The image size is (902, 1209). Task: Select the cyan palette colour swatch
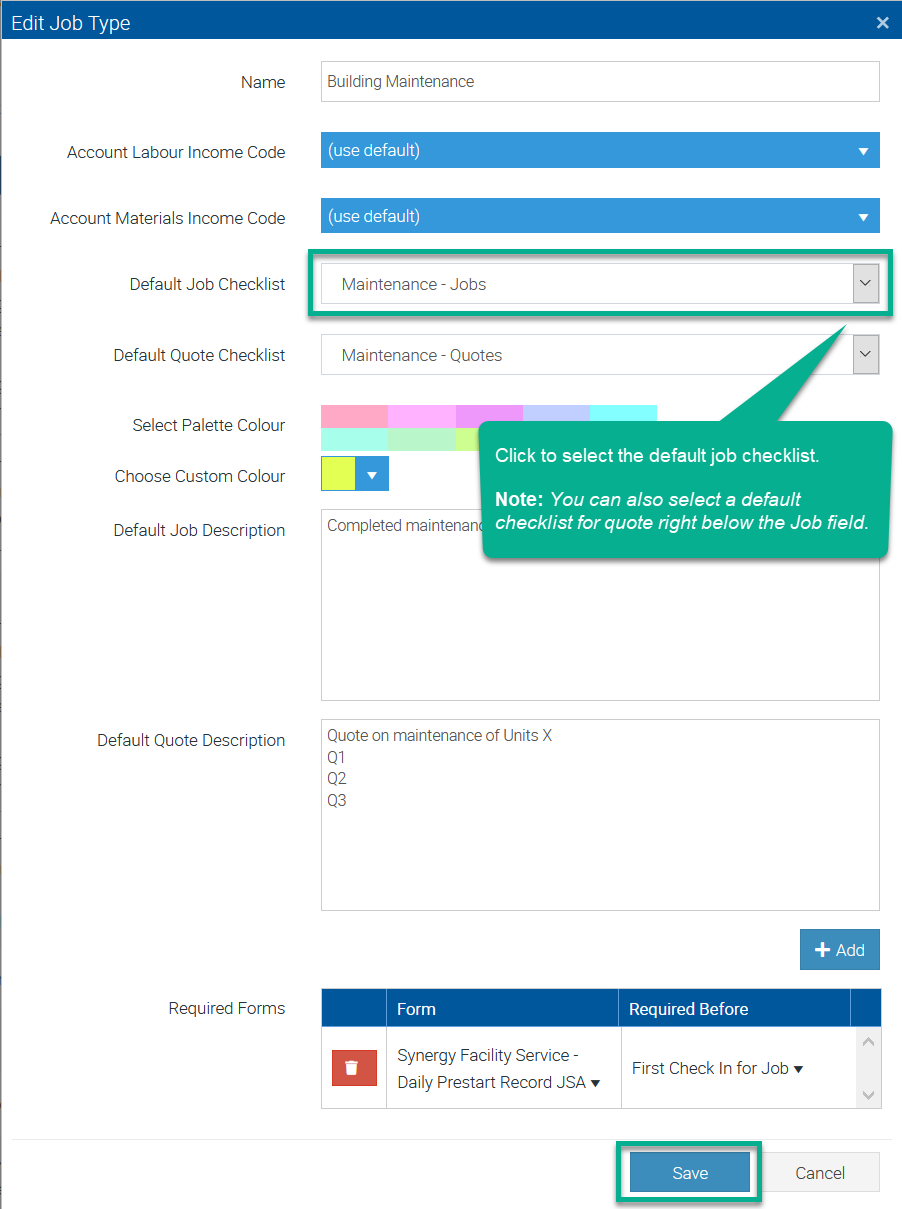point(623,416)
